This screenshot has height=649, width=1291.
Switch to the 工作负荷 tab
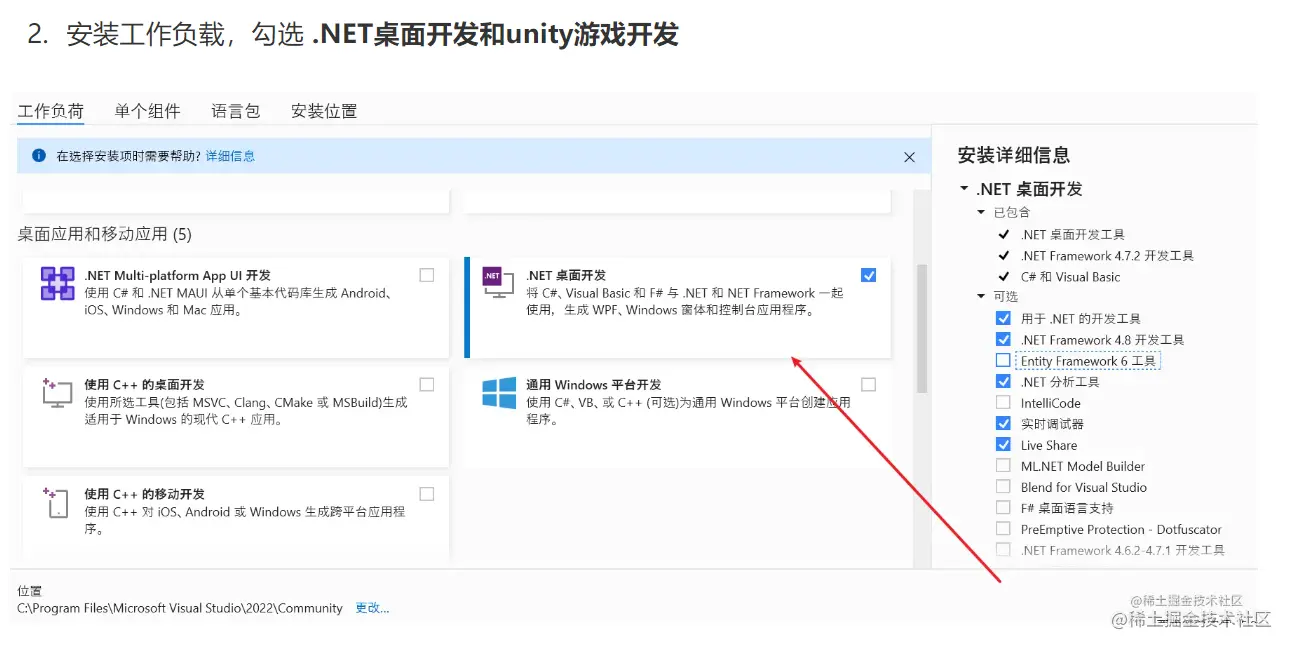point(50,111)
